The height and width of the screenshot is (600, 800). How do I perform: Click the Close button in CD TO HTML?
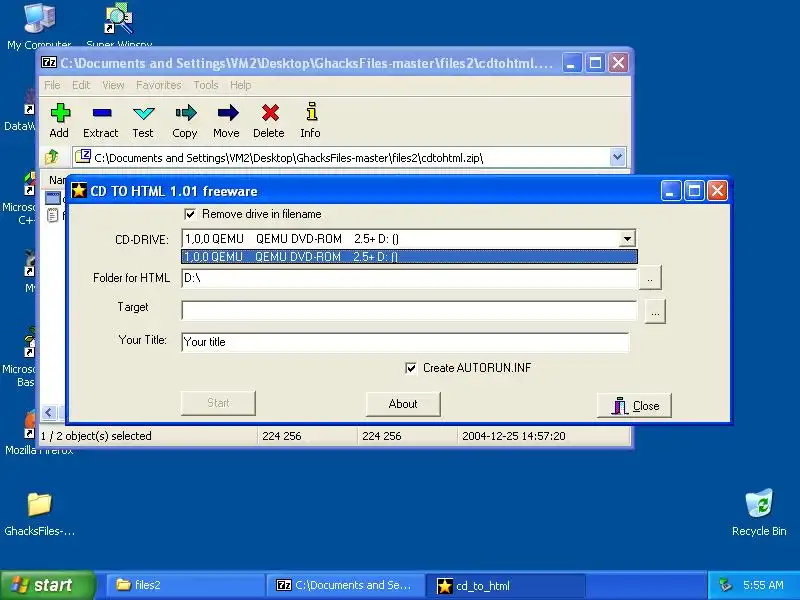tap(634, 406)
